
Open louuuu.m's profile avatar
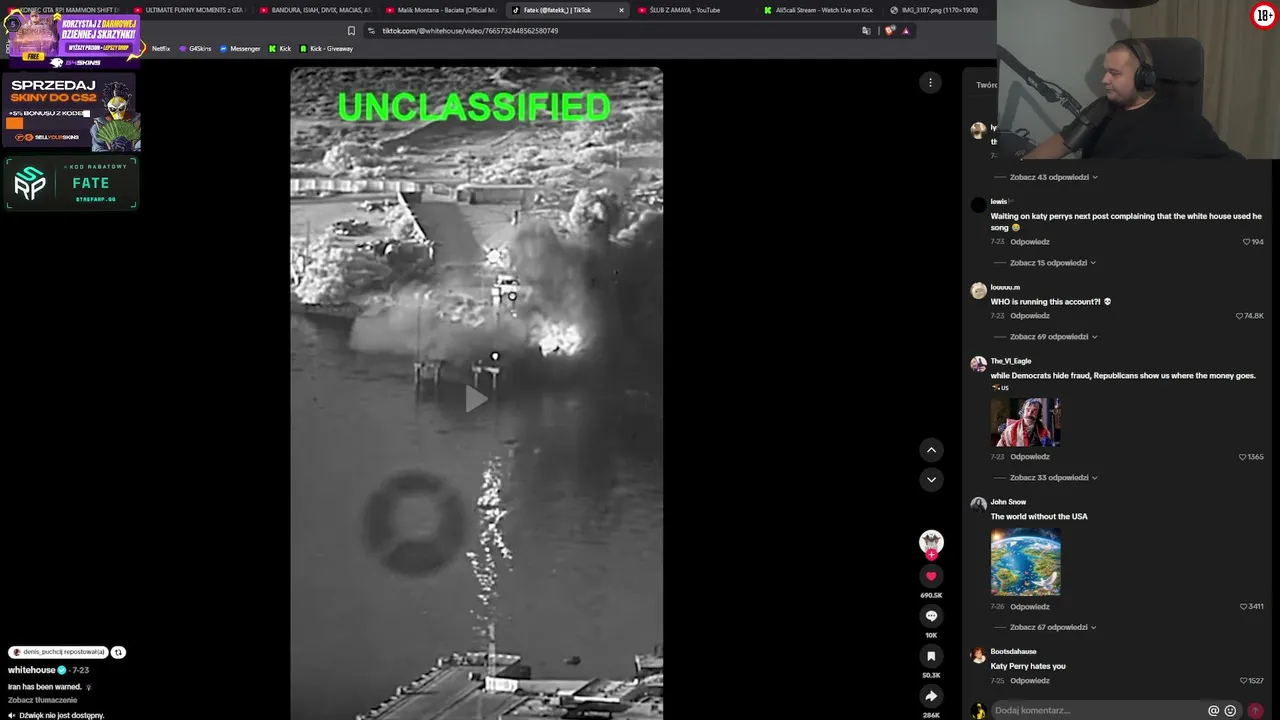978,291
